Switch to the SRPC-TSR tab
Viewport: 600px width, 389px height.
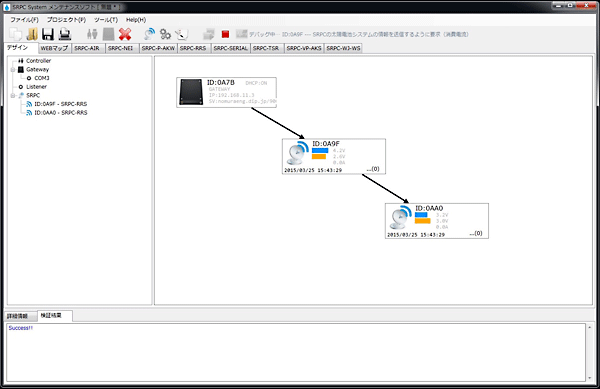[x=267, y=48]
